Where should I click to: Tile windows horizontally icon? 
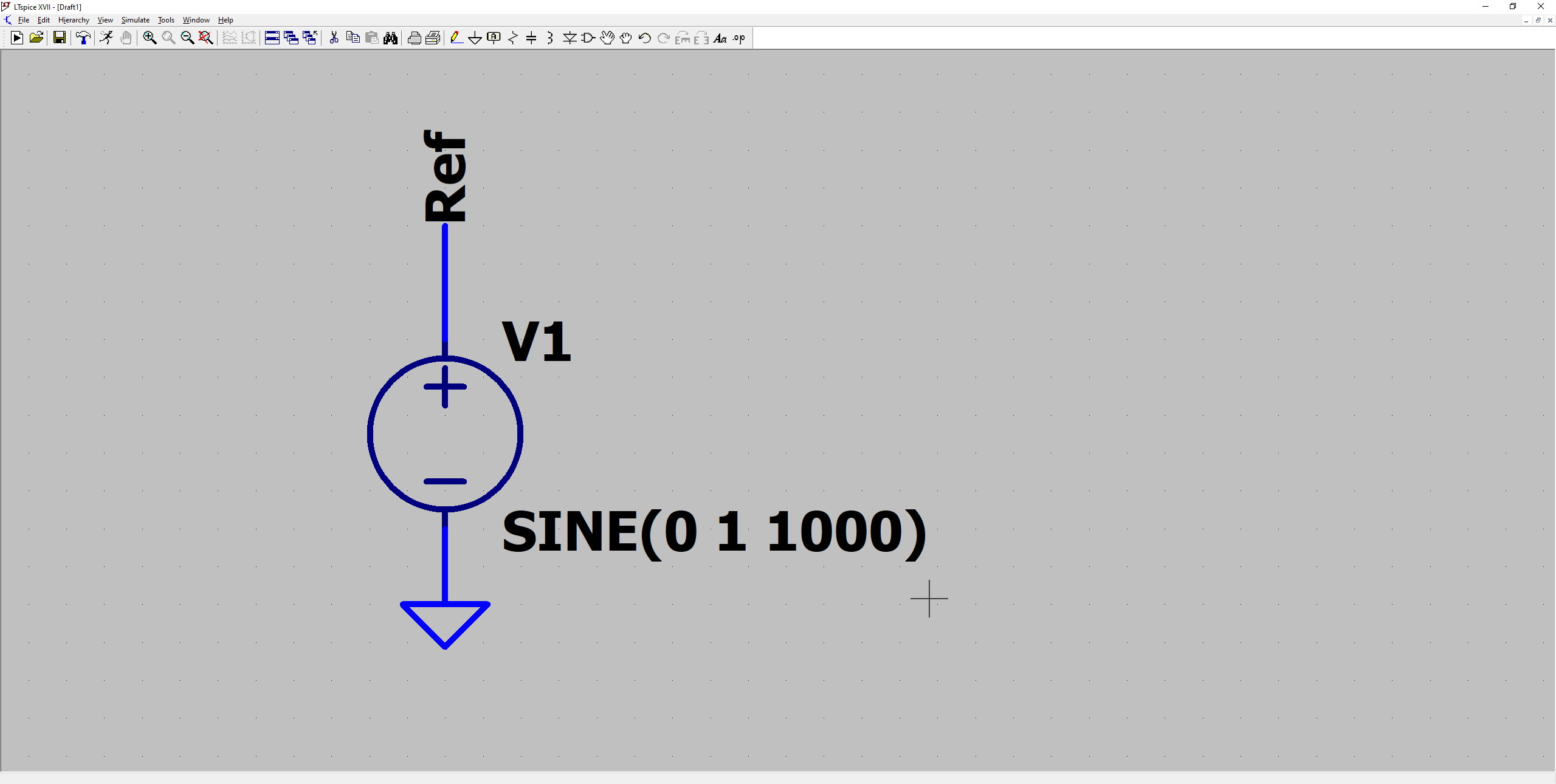pyautogui.click(x=272, y=38)
